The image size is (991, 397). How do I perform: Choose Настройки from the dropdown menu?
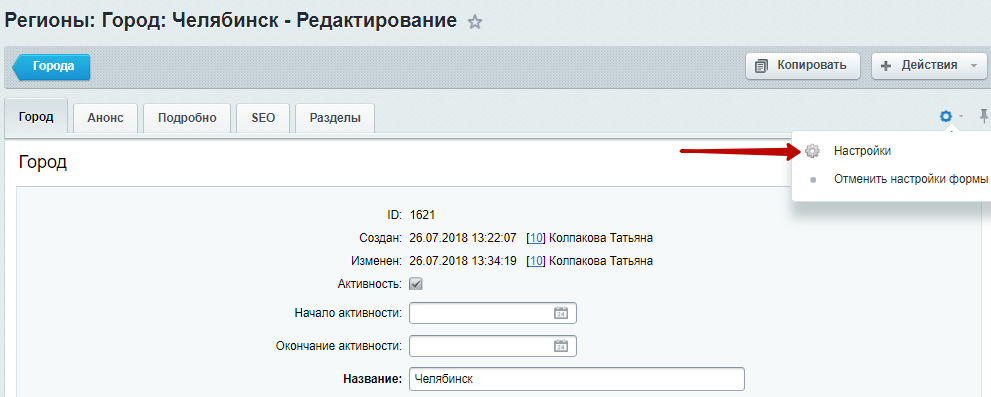[862, 151]
